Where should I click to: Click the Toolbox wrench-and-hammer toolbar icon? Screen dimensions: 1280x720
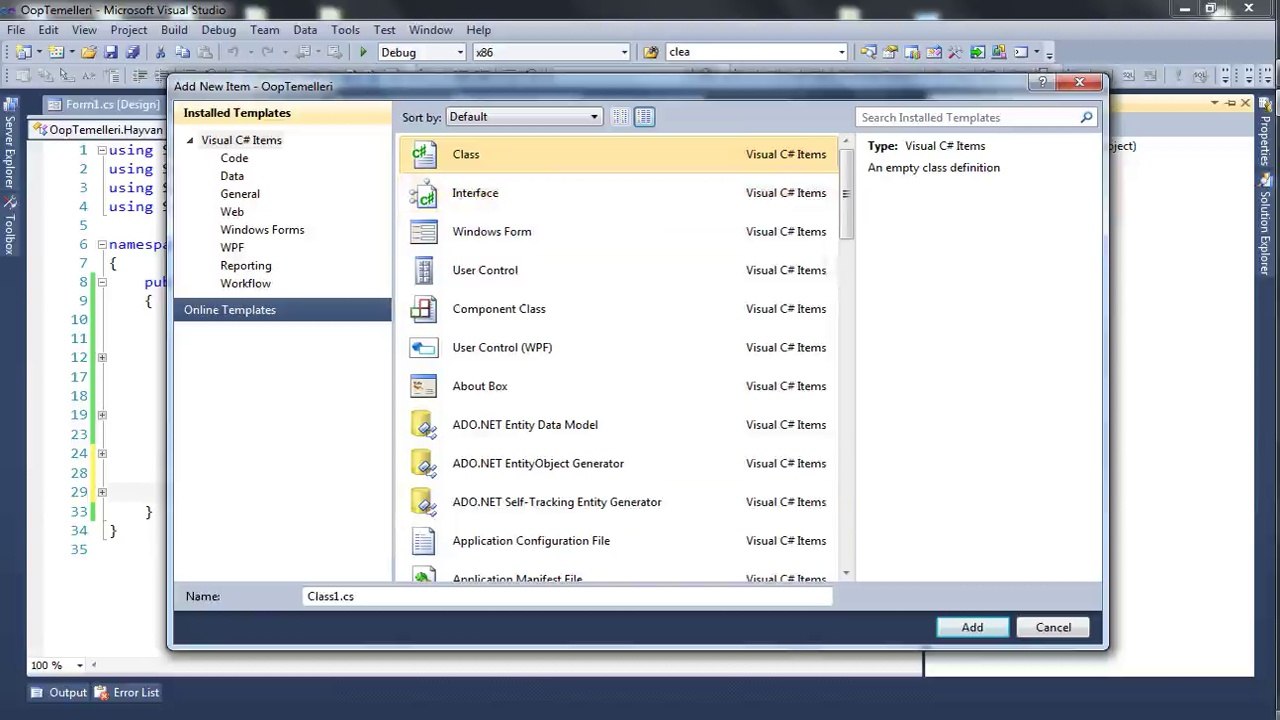pyautogui.click(x=956, y=52)
